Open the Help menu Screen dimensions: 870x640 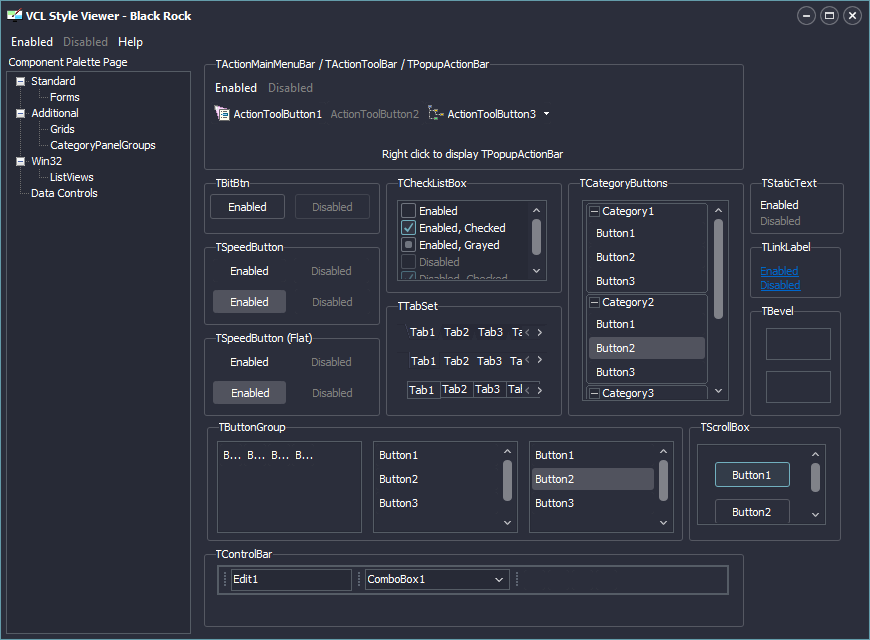pyautogui.click(x=130, y=42)
